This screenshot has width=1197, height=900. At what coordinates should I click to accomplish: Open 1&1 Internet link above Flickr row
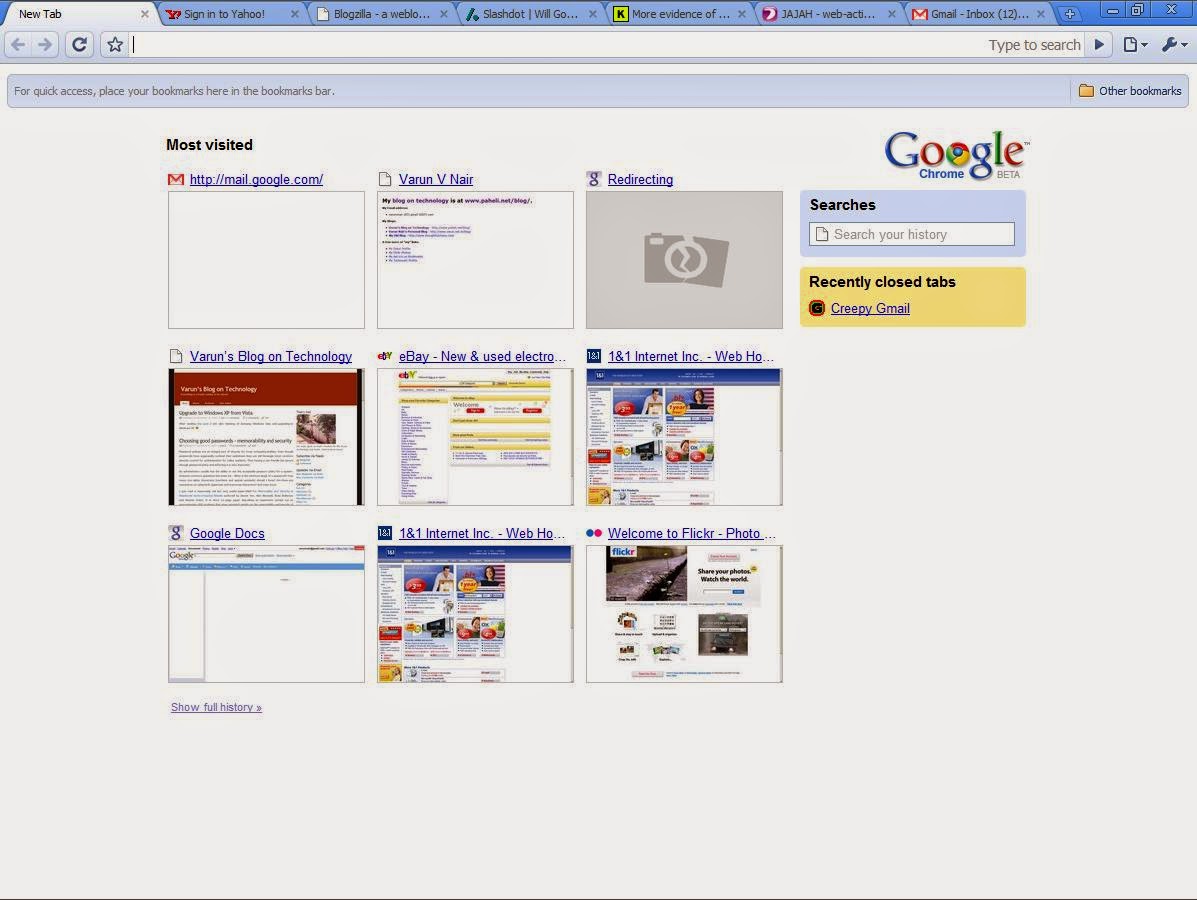coord(691,356)
